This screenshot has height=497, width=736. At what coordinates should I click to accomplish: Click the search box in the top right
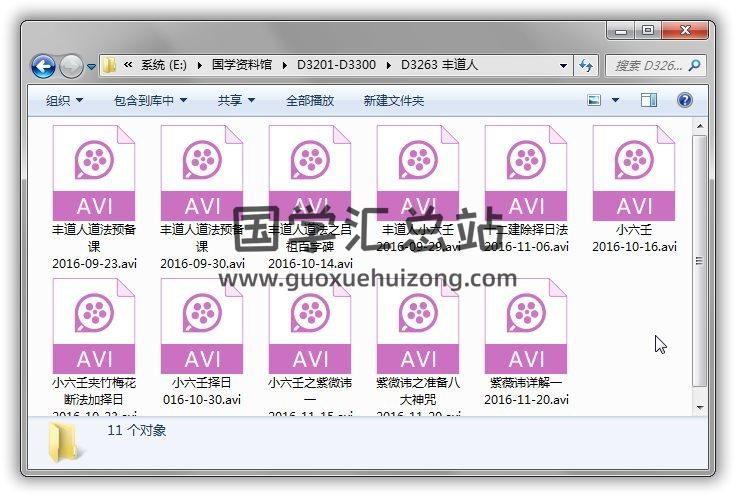tap(650, 66)
